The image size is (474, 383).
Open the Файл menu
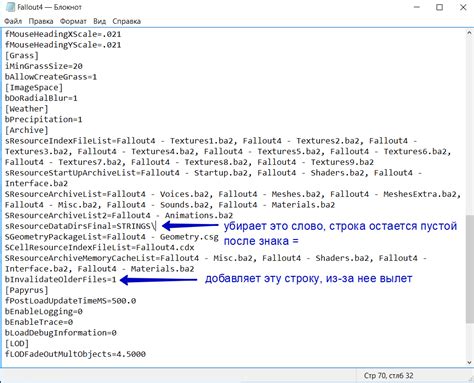(13, 21)
